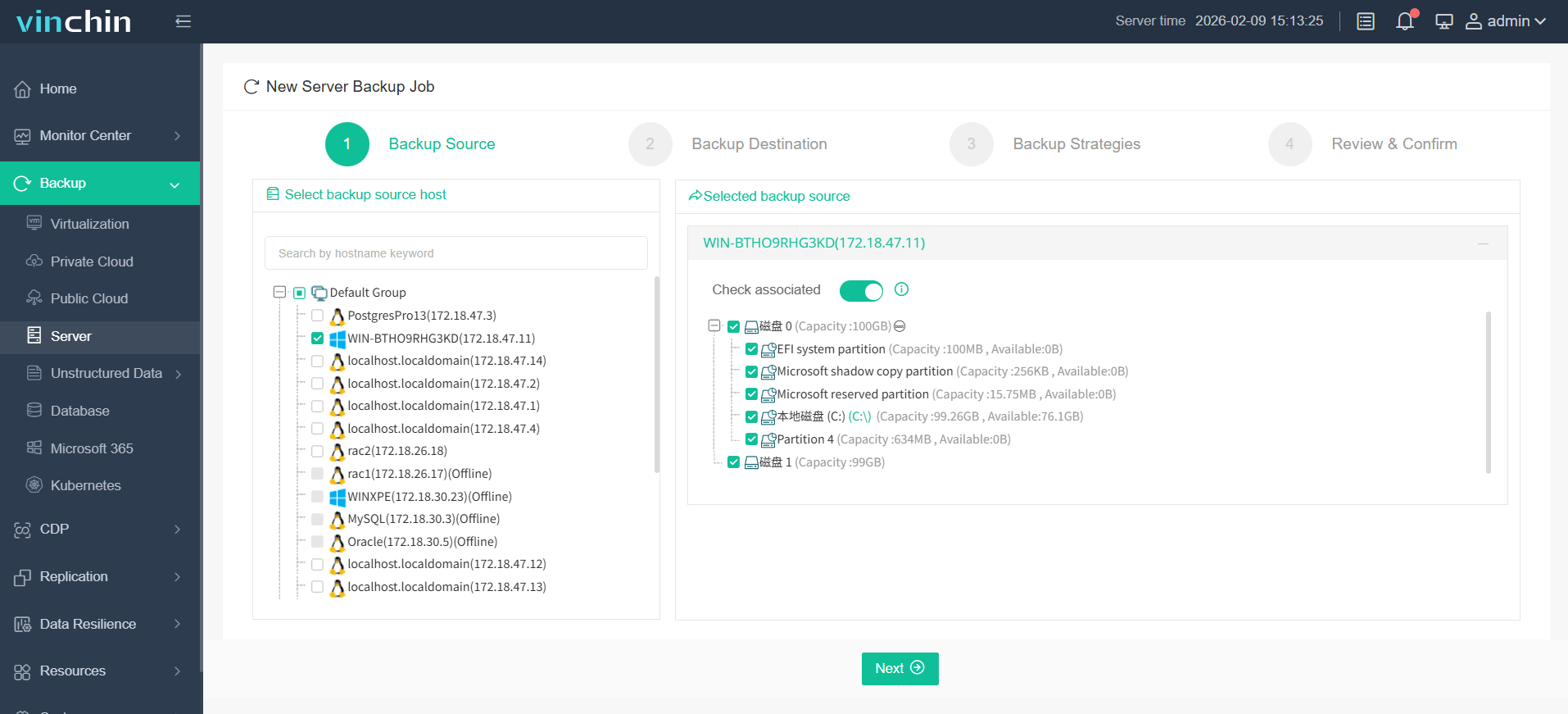Click the info icon beside Check associated

point(901,289)
